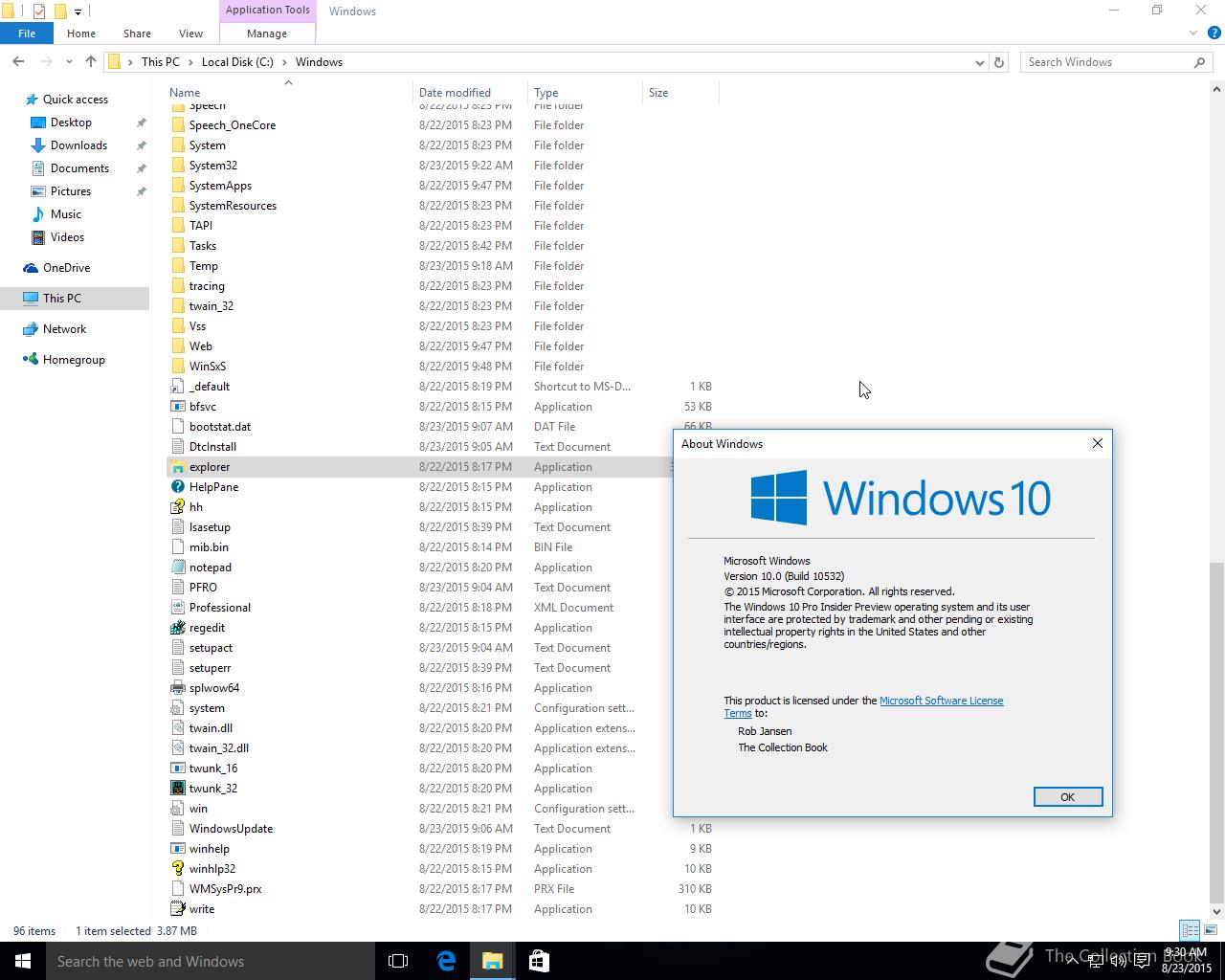Click the Back navigation arrow
This screenshot has height=980, width=1225.
tap(18, 62)
